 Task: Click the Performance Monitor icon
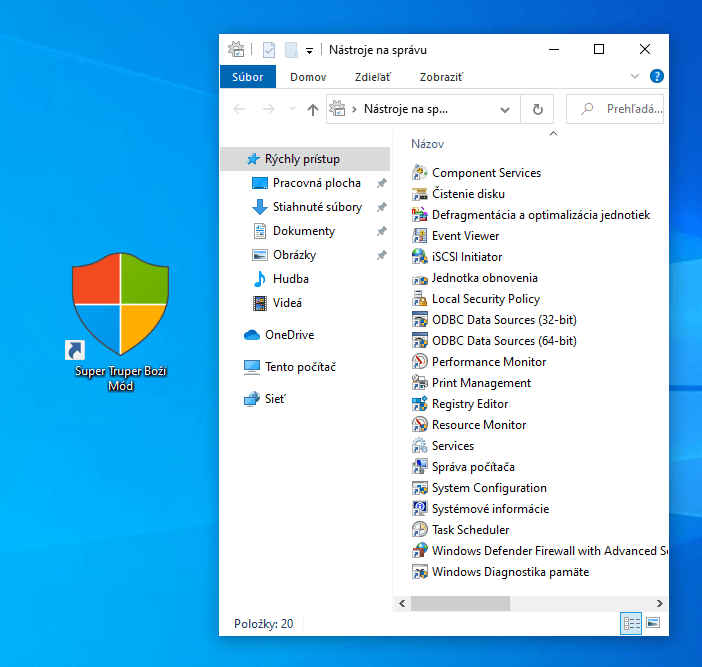point(420,362)
